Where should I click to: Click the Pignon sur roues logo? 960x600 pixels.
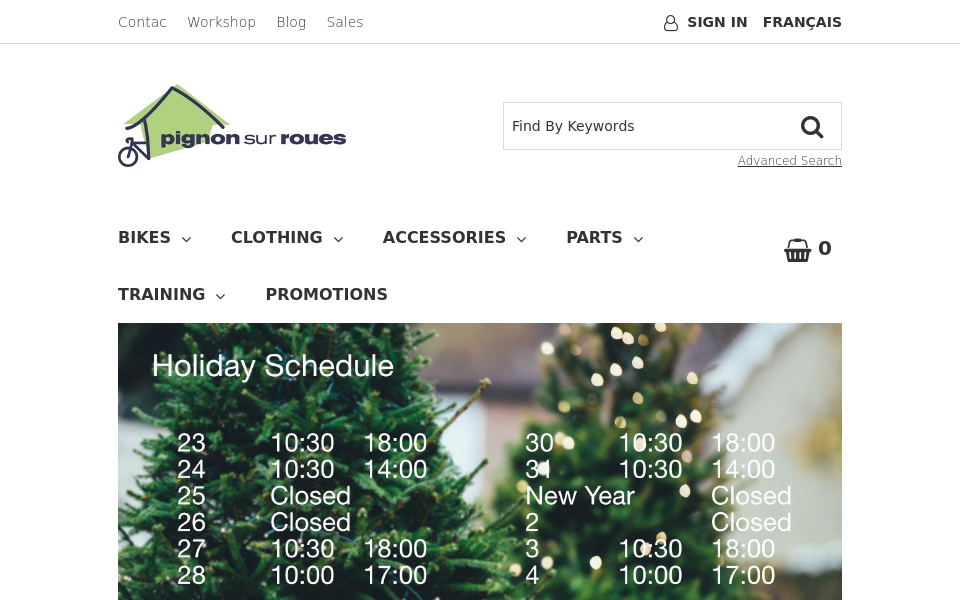pyautogui.click(x=232, y=125)
